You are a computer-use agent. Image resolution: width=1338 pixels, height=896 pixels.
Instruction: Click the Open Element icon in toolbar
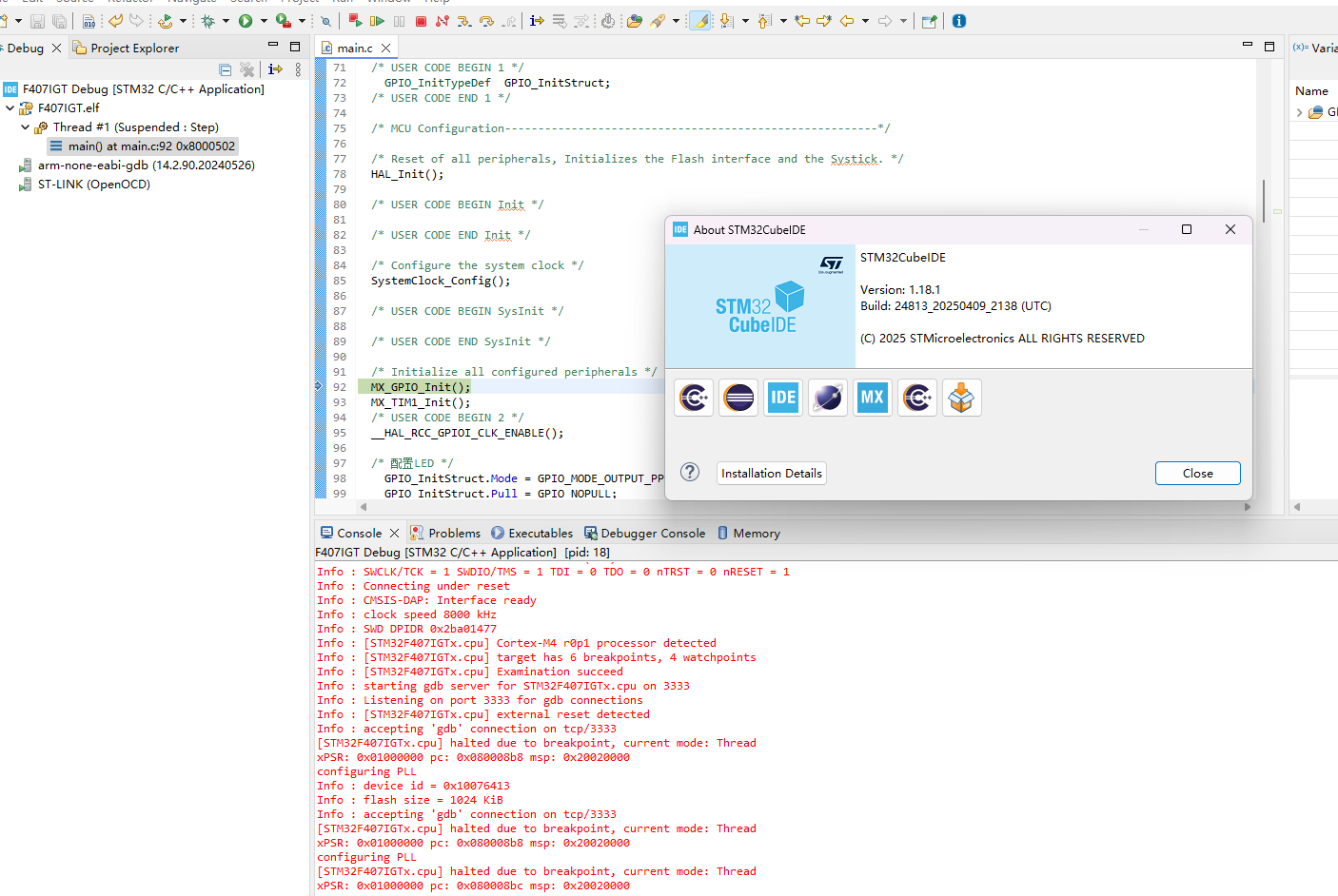635,21
